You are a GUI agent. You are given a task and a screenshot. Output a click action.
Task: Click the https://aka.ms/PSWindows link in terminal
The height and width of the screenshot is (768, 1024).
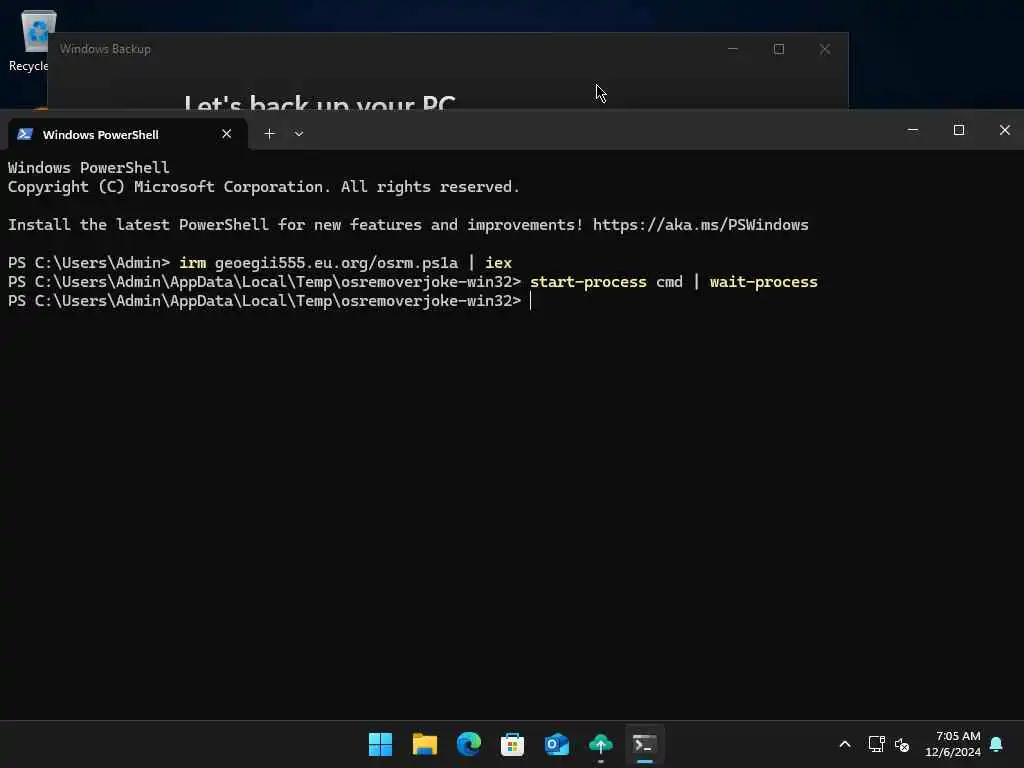pos(700,225)
